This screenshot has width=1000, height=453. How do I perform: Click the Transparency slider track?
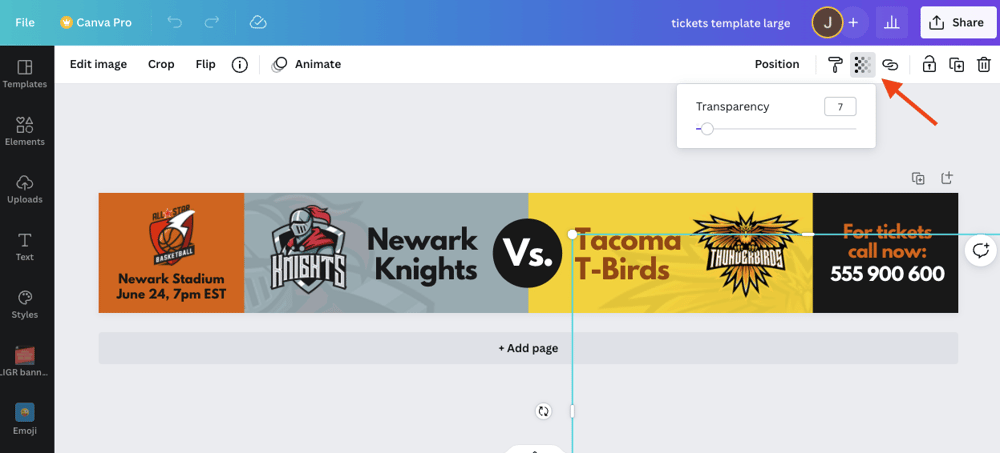click(776, 129)
